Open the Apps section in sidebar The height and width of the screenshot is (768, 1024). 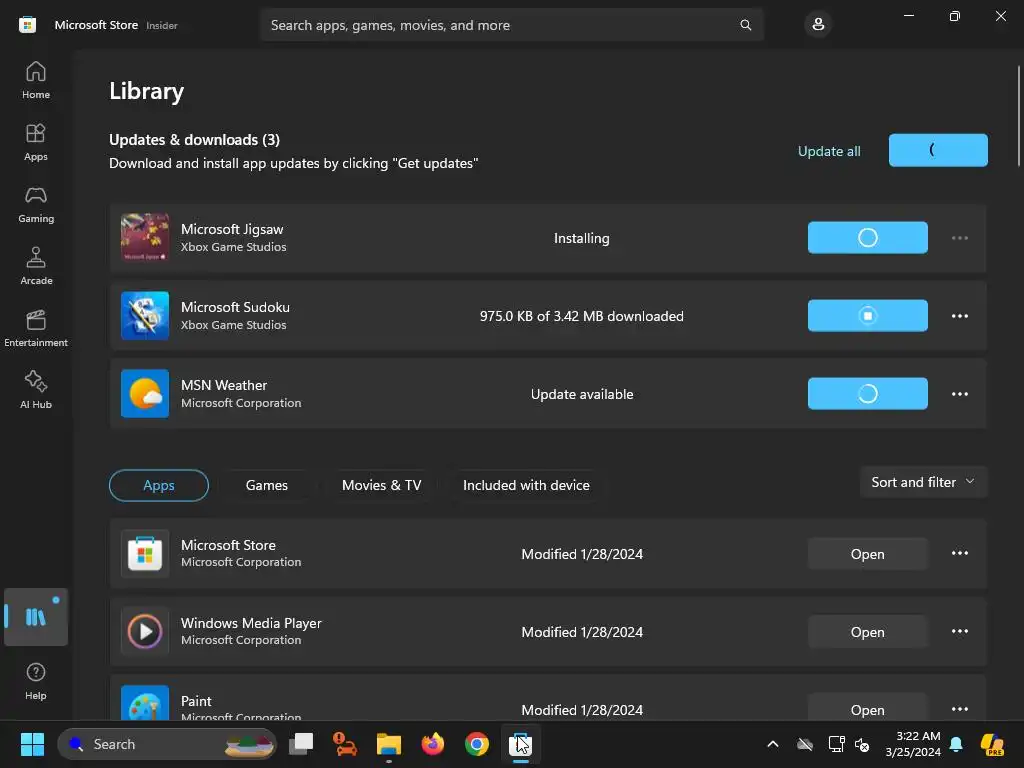click(36, 142)
